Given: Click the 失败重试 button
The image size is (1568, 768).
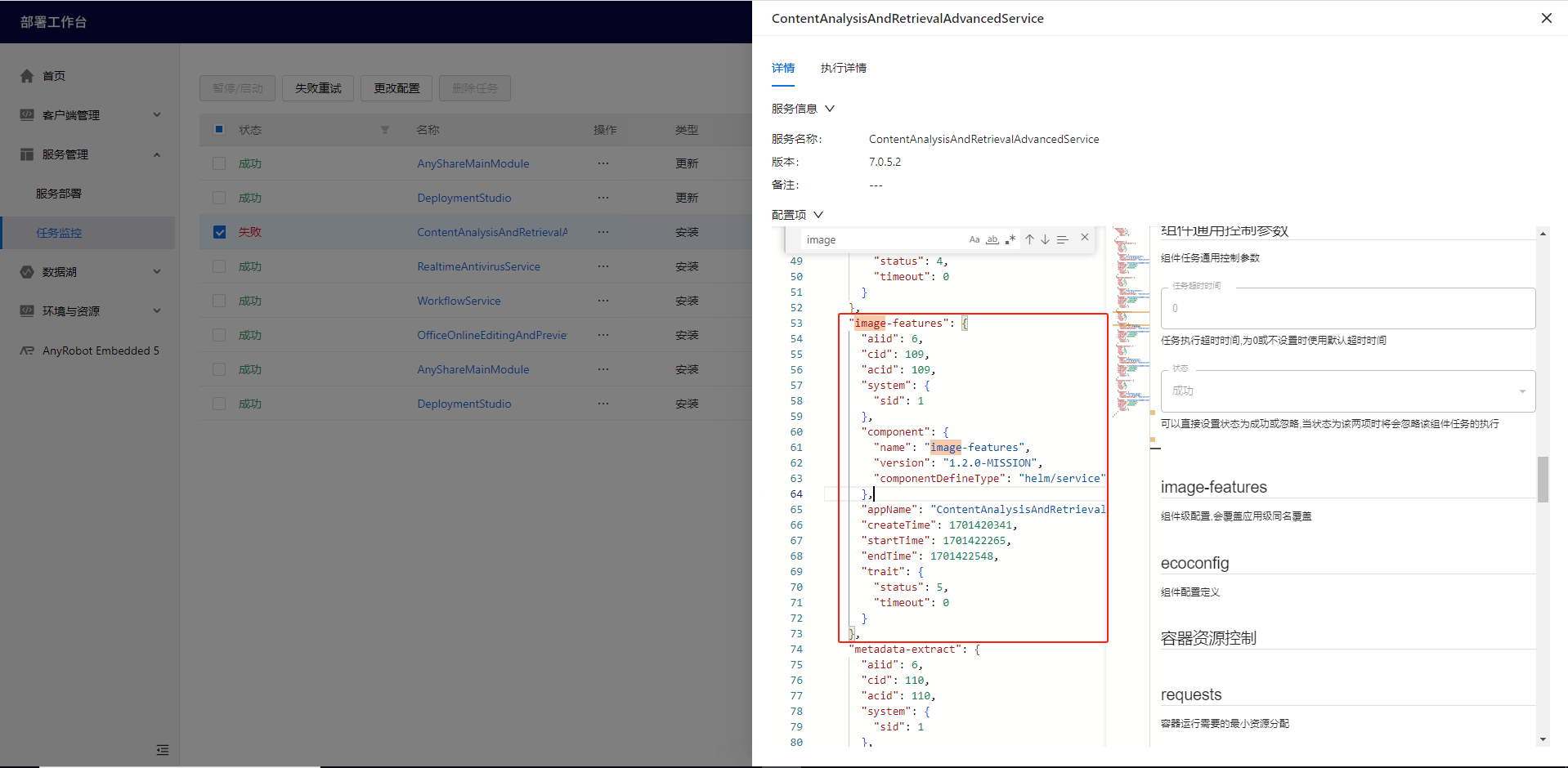Looking at the screenshot, I should click(x=318, y=88).
